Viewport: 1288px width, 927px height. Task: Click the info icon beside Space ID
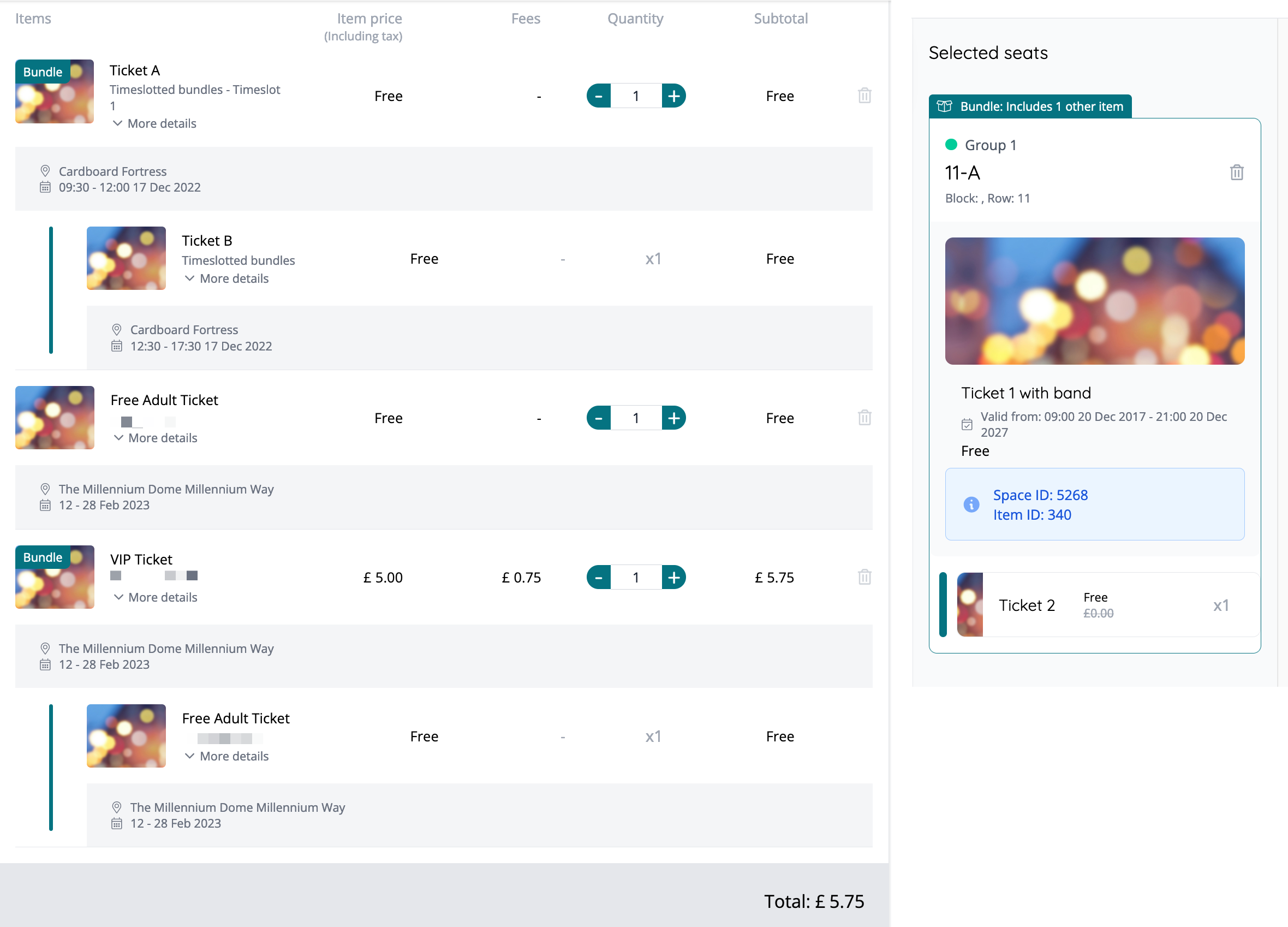971,504
